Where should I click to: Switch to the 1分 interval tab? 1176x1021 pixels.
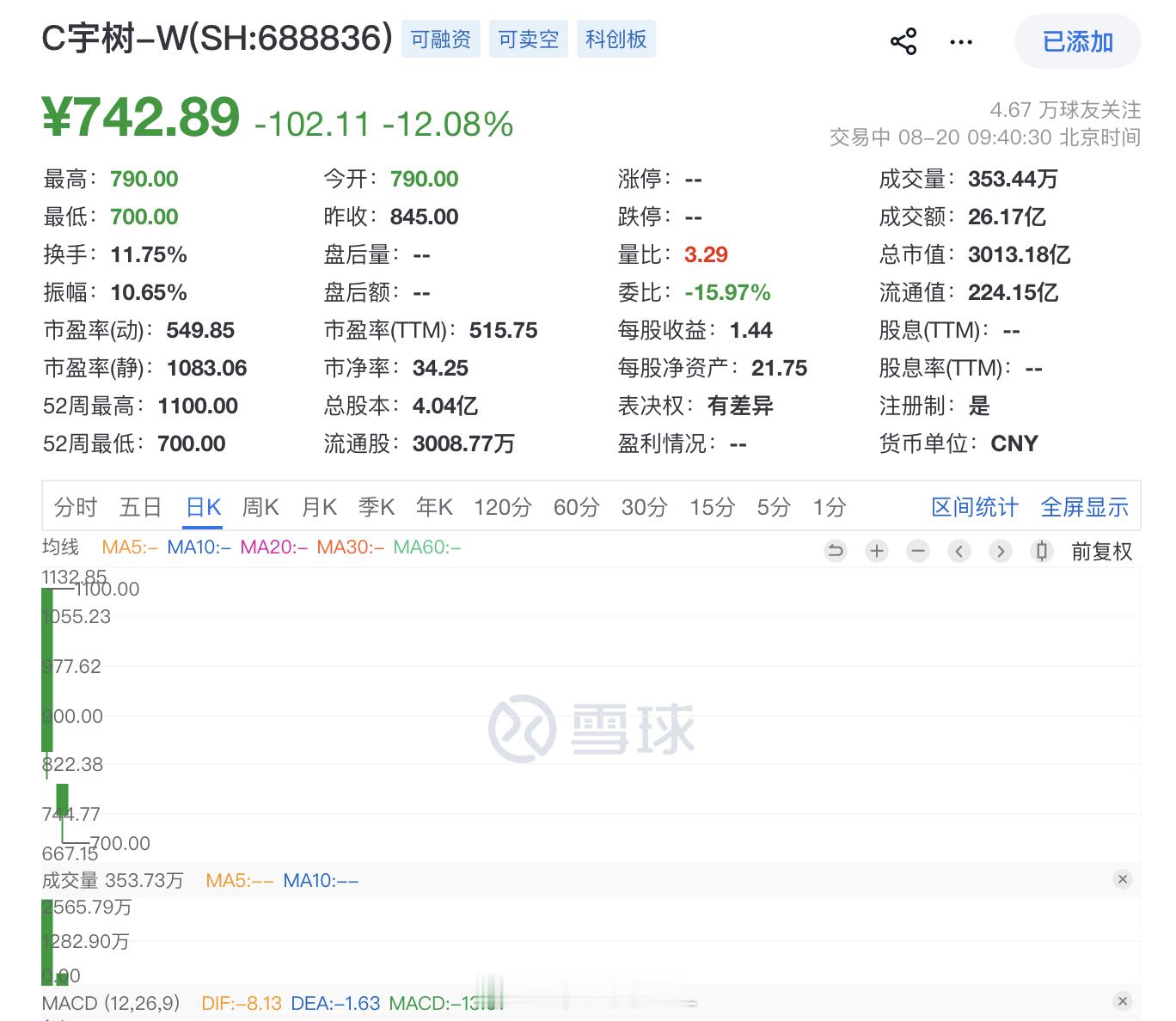[x=830, y=507]
